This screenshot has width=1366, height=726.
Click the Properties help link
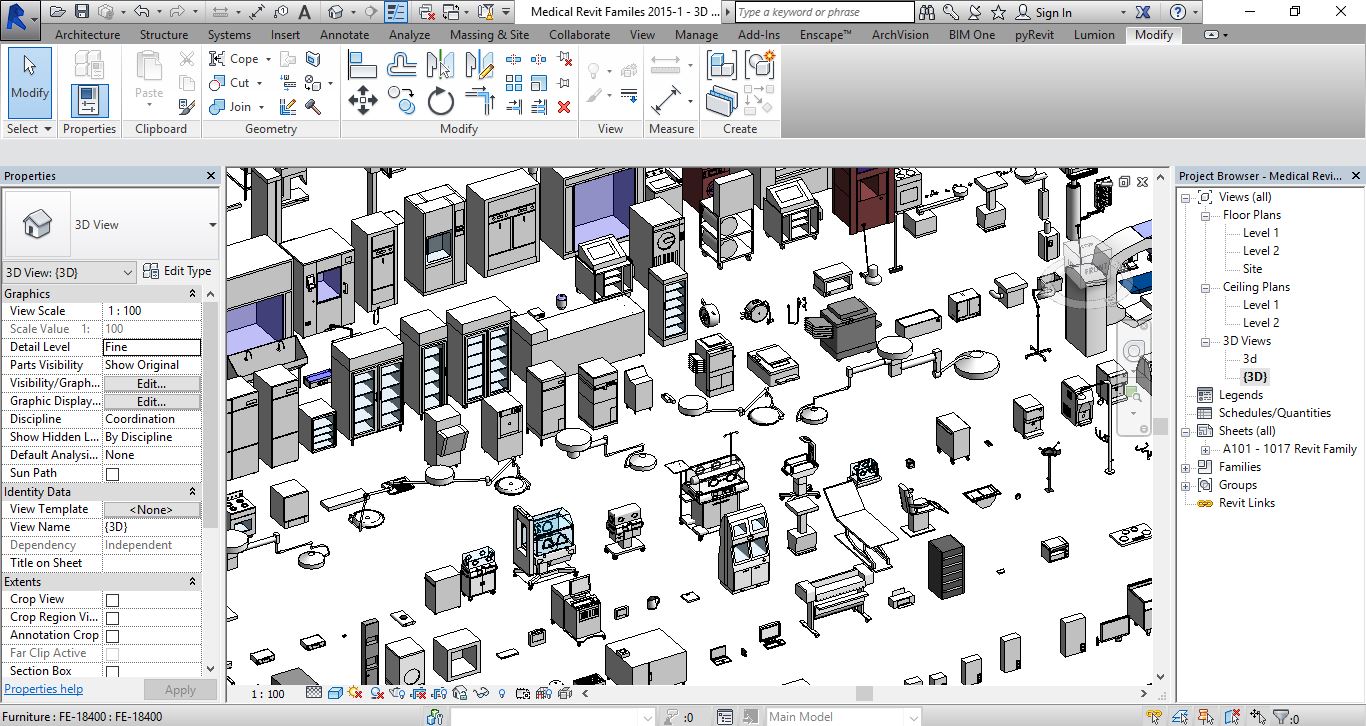pos(44,689)
